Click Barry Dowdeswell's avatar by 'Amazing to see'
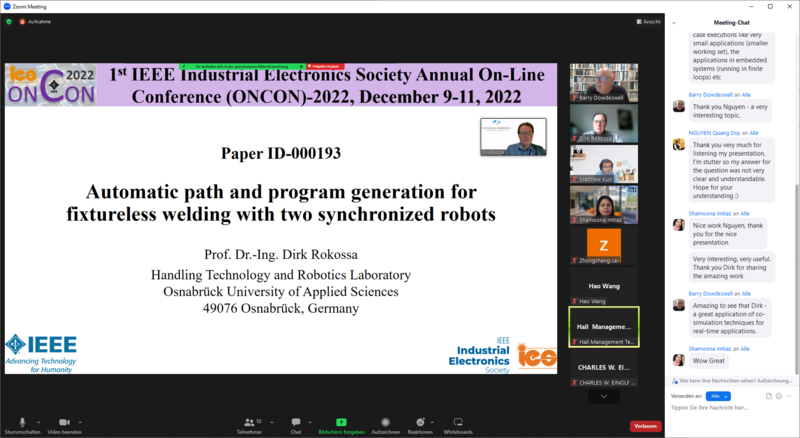Image resolution: width=800 pixels, height=438 pixels. 679,305
